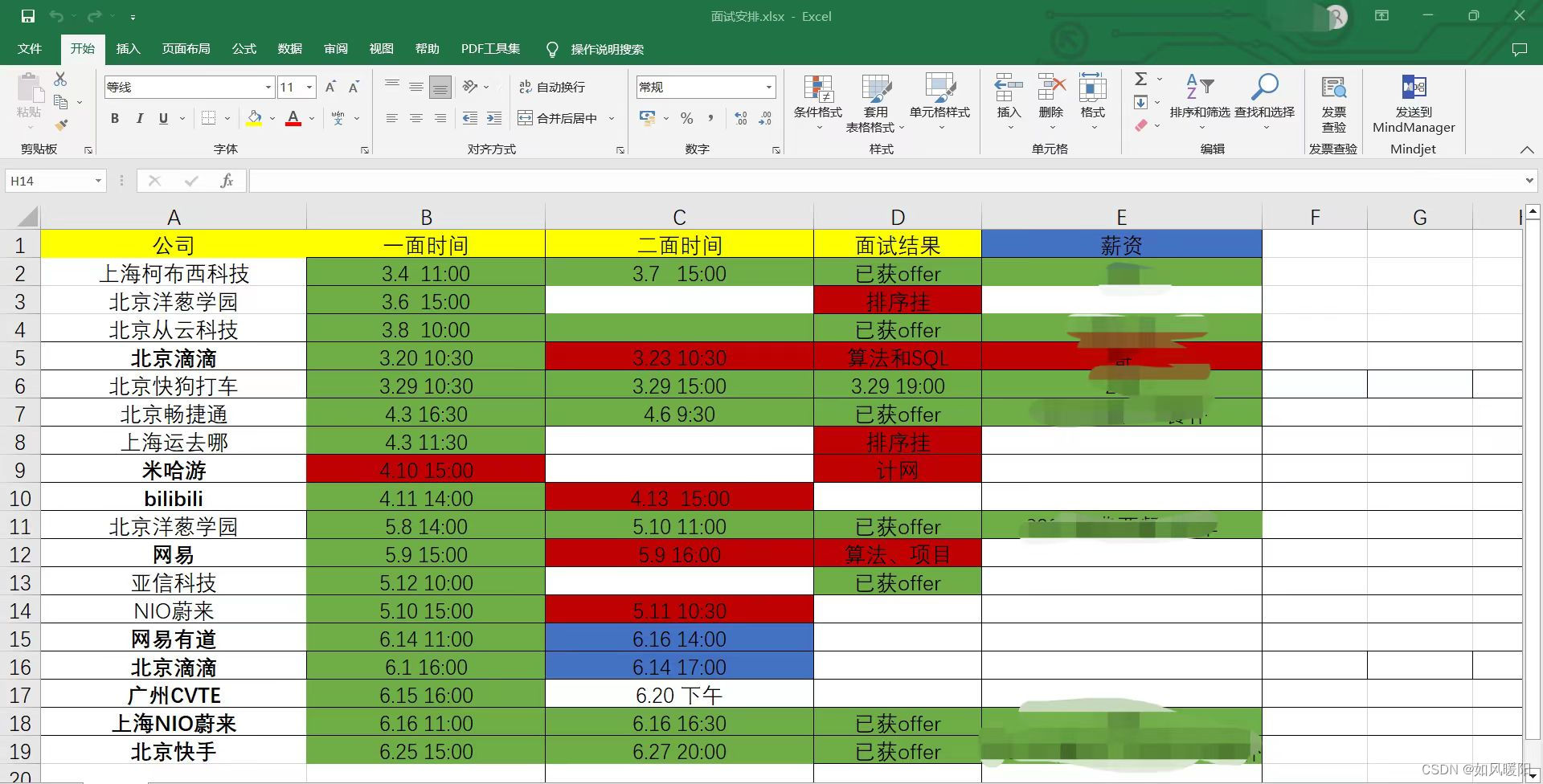The image size is (1543, 784).
Task: Click the Save icon in title bar
Action: pyautogui.click(x=28, y=16)
